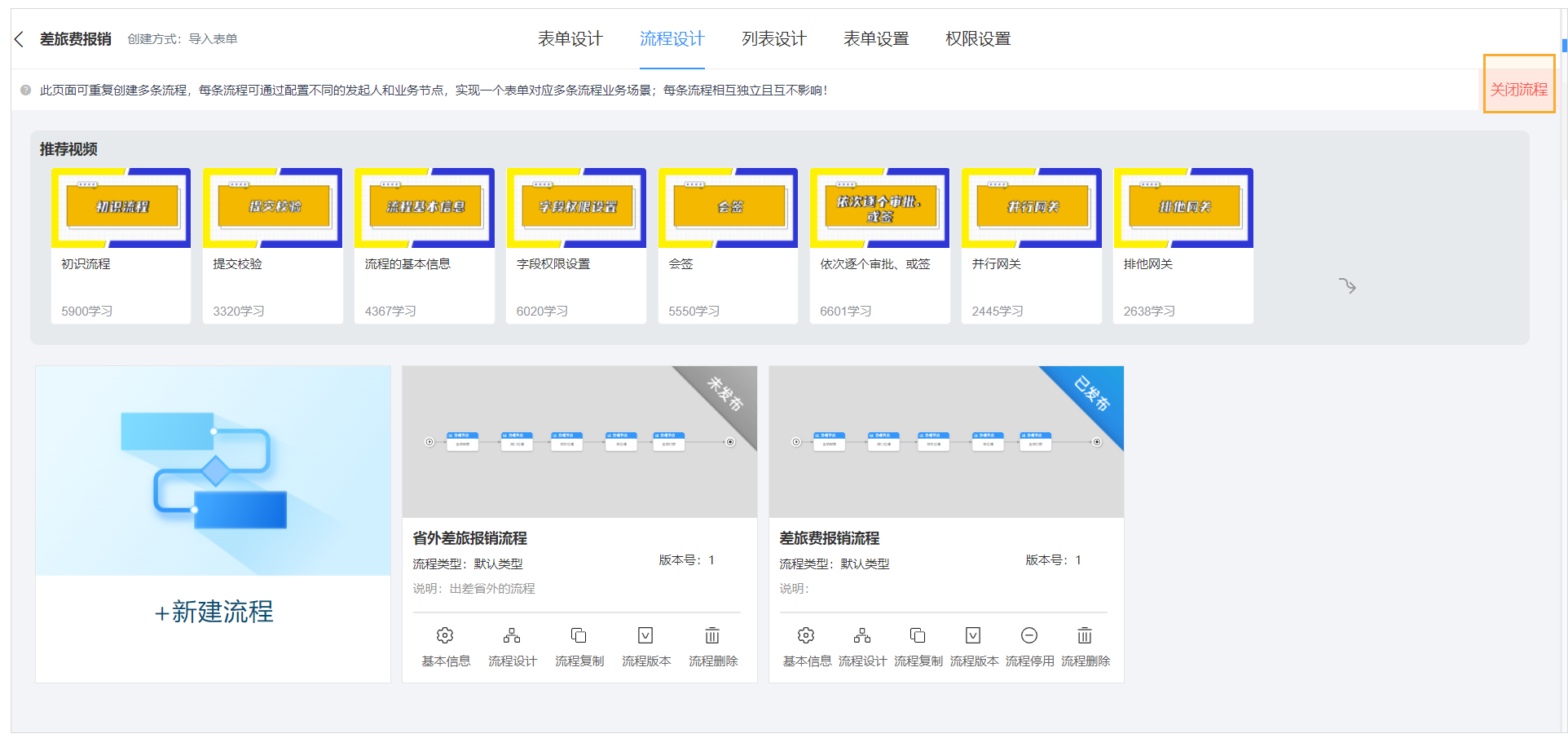Open the 表单设置 tab
This screenshot has height=747, width=1568.
876,38
